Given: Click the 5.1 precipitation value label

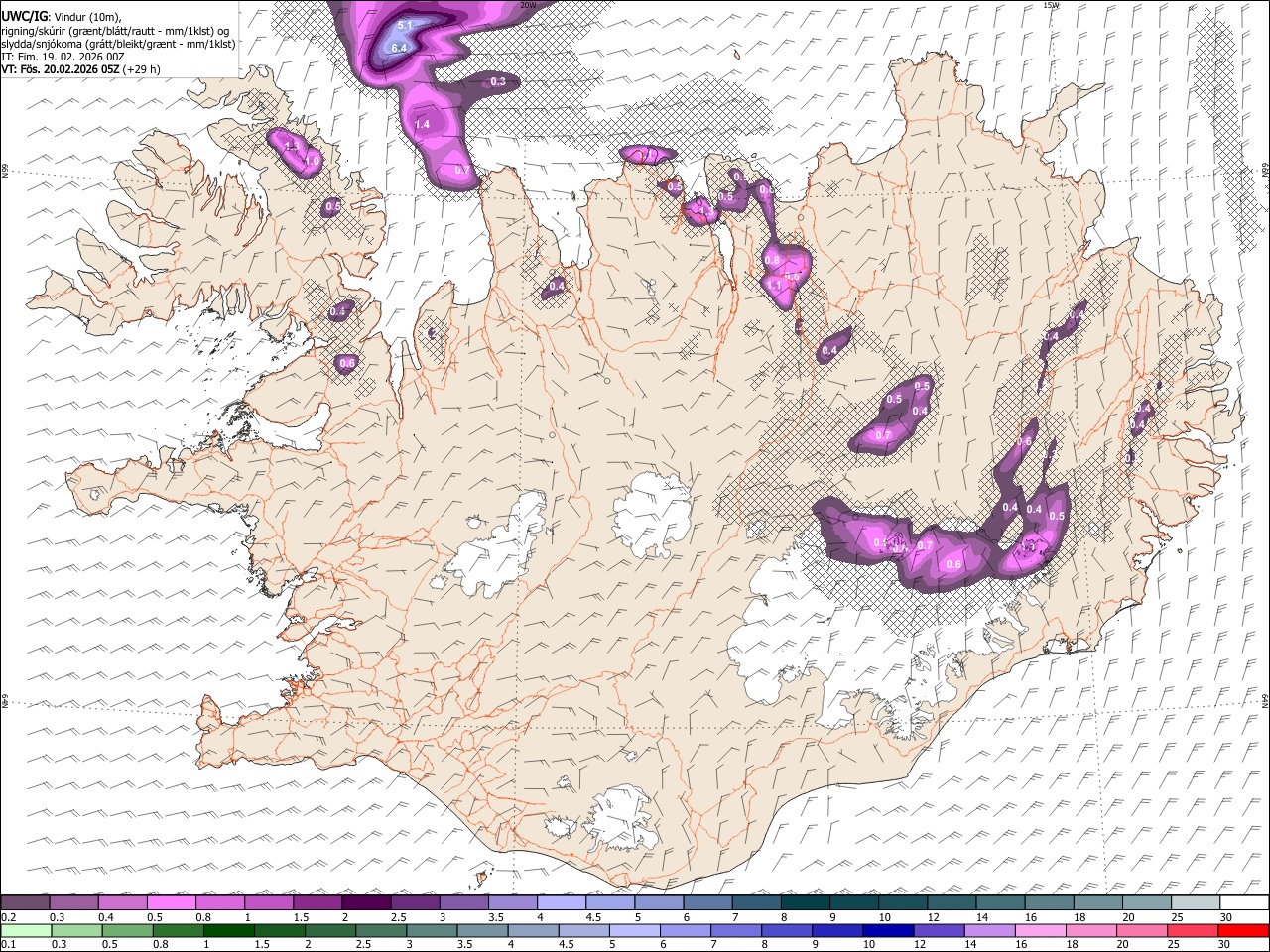Looking at the screenshot, I should point(405,24).
